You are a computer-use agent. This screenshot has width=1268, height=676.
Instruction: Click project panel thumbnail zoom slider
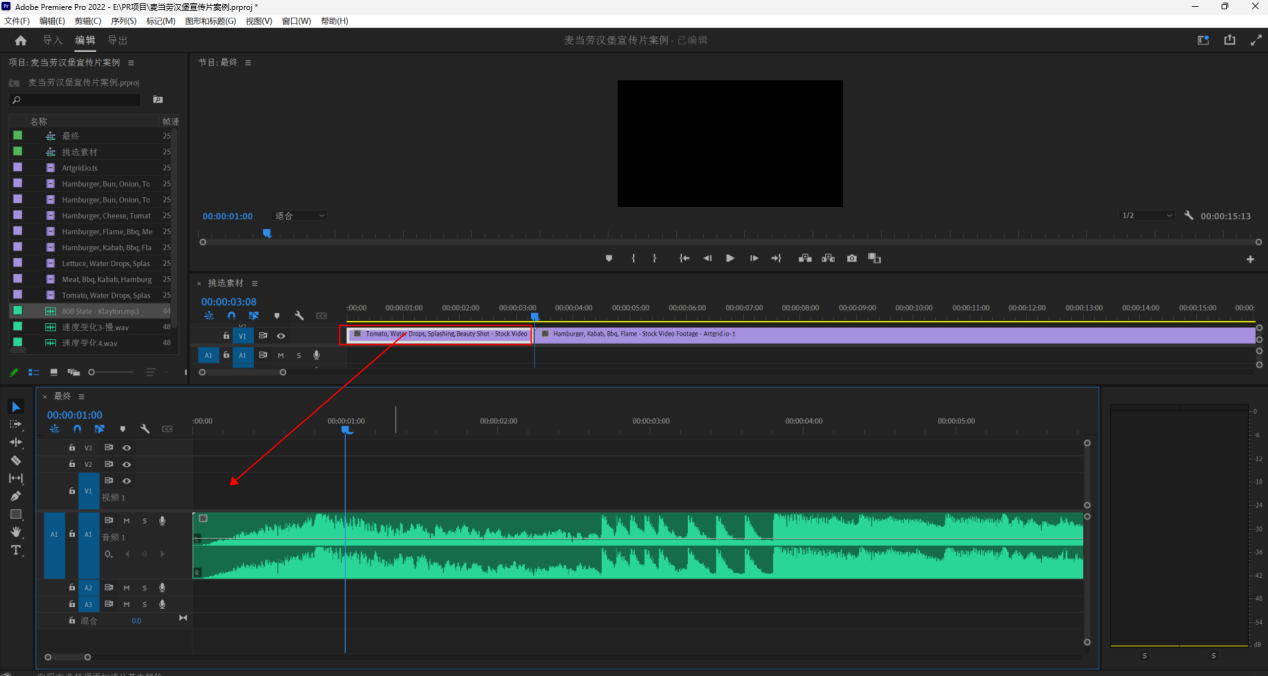tap(112, 372)
